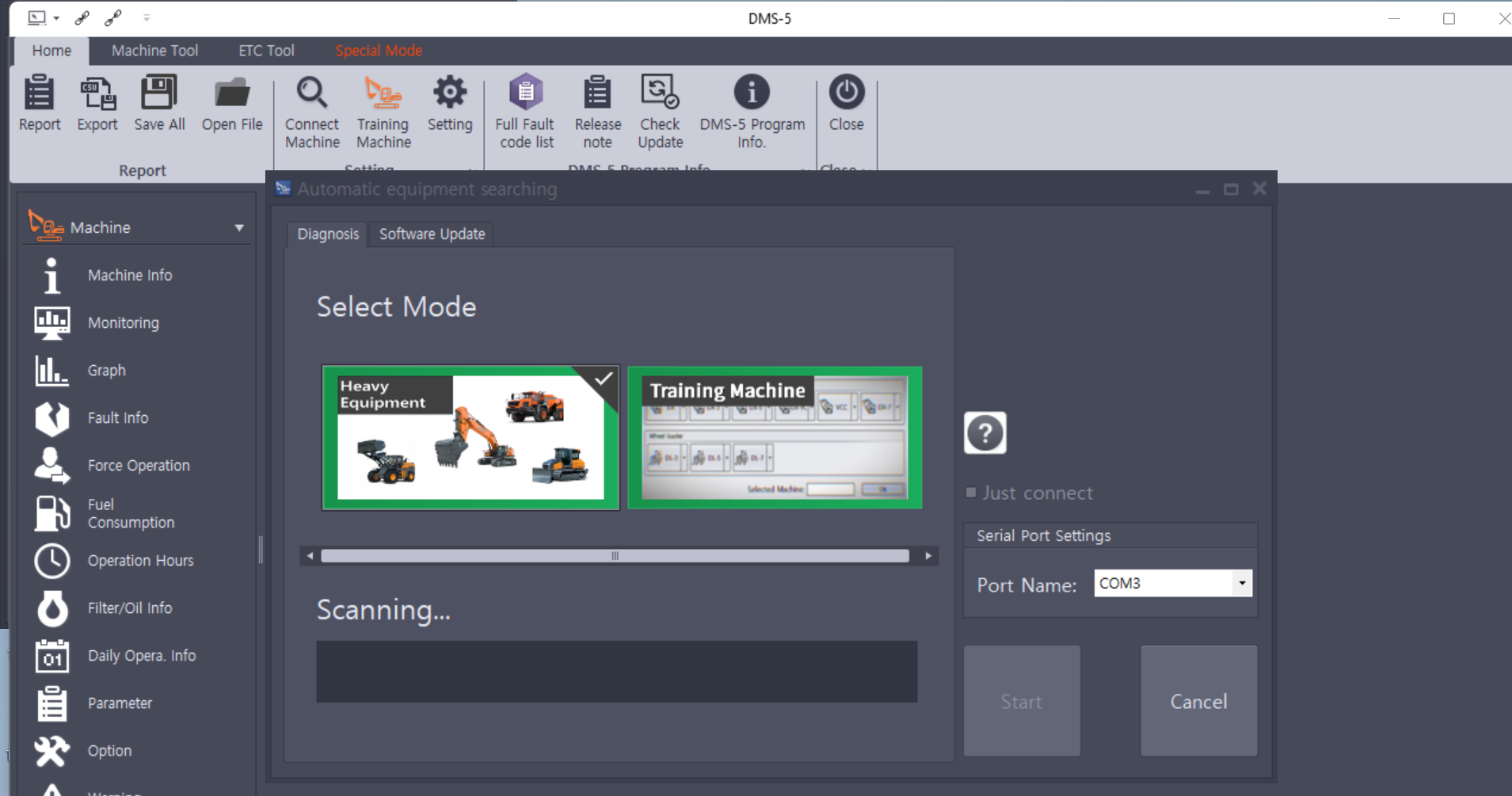Select Heavy Equipment mode thumbnail

point(470,437)
